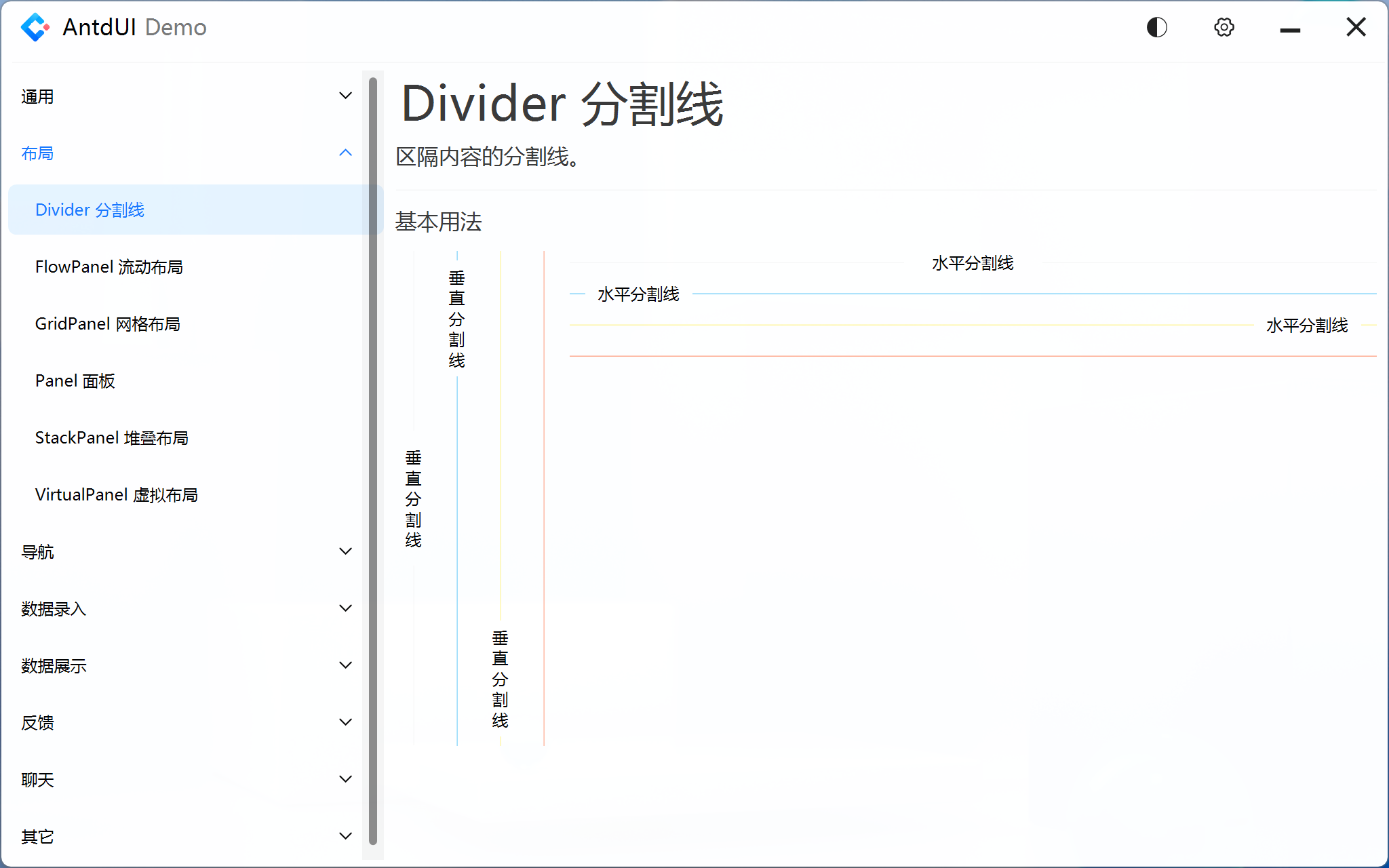Image resolution: width=1389 pixels, height=868 pixels.
Task: Toggle dark/light theme with the contrast icon
Action: (x=1156, y=26)
